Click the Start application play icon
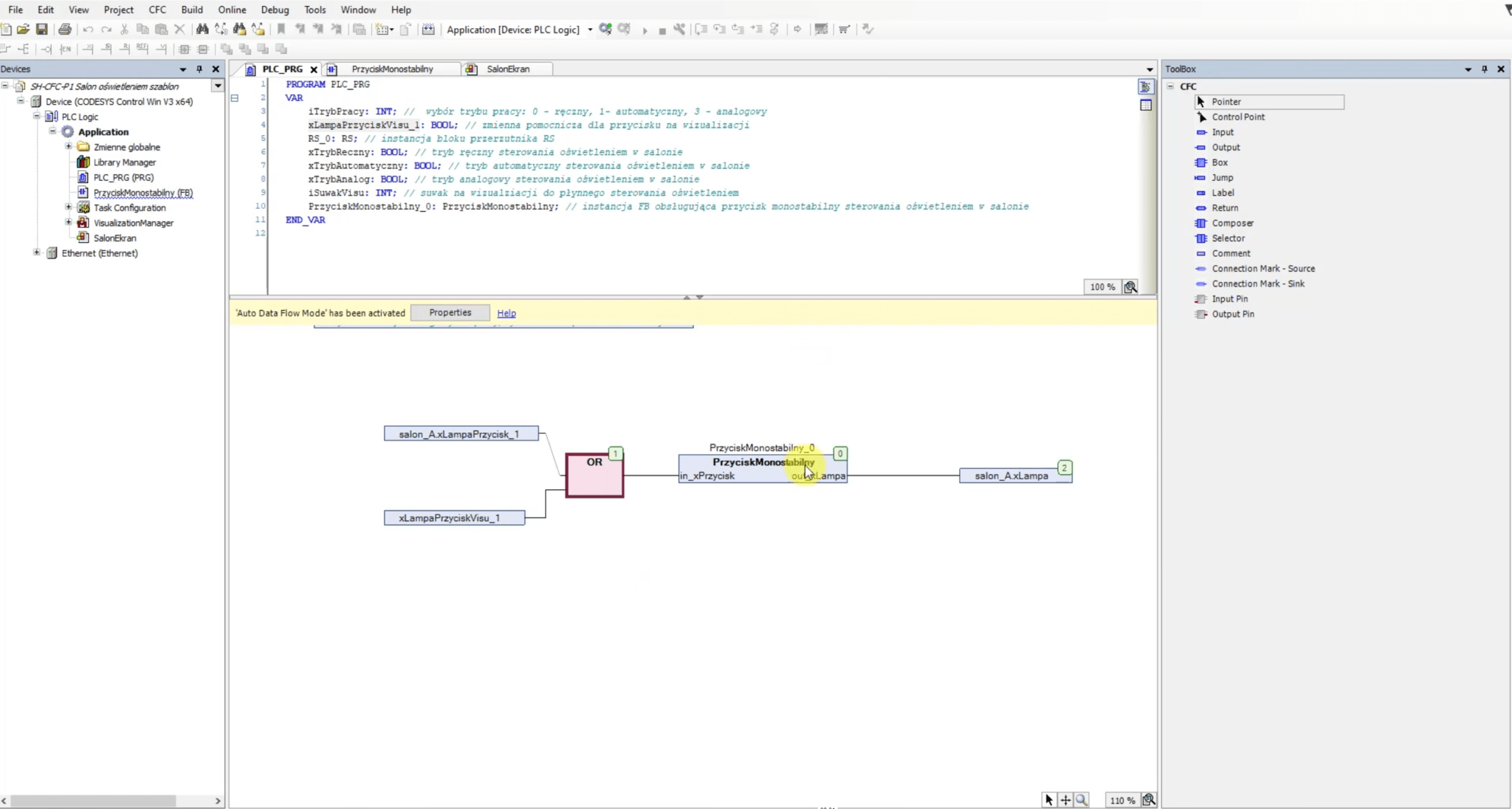1512x809 pixels. pyautogui.click(x=645, y=30)
